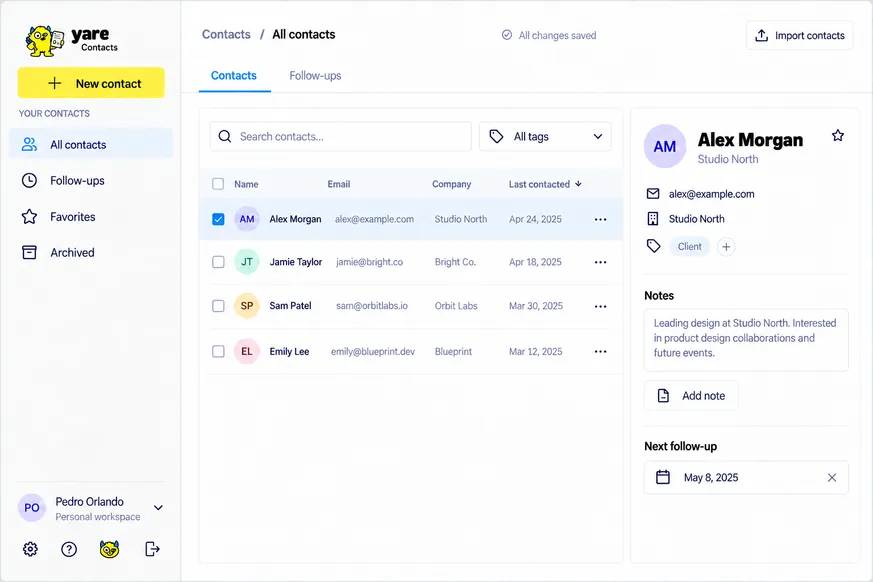Click the Client tag chip
This screenshot has height=582, width=873.
point(689,247)
